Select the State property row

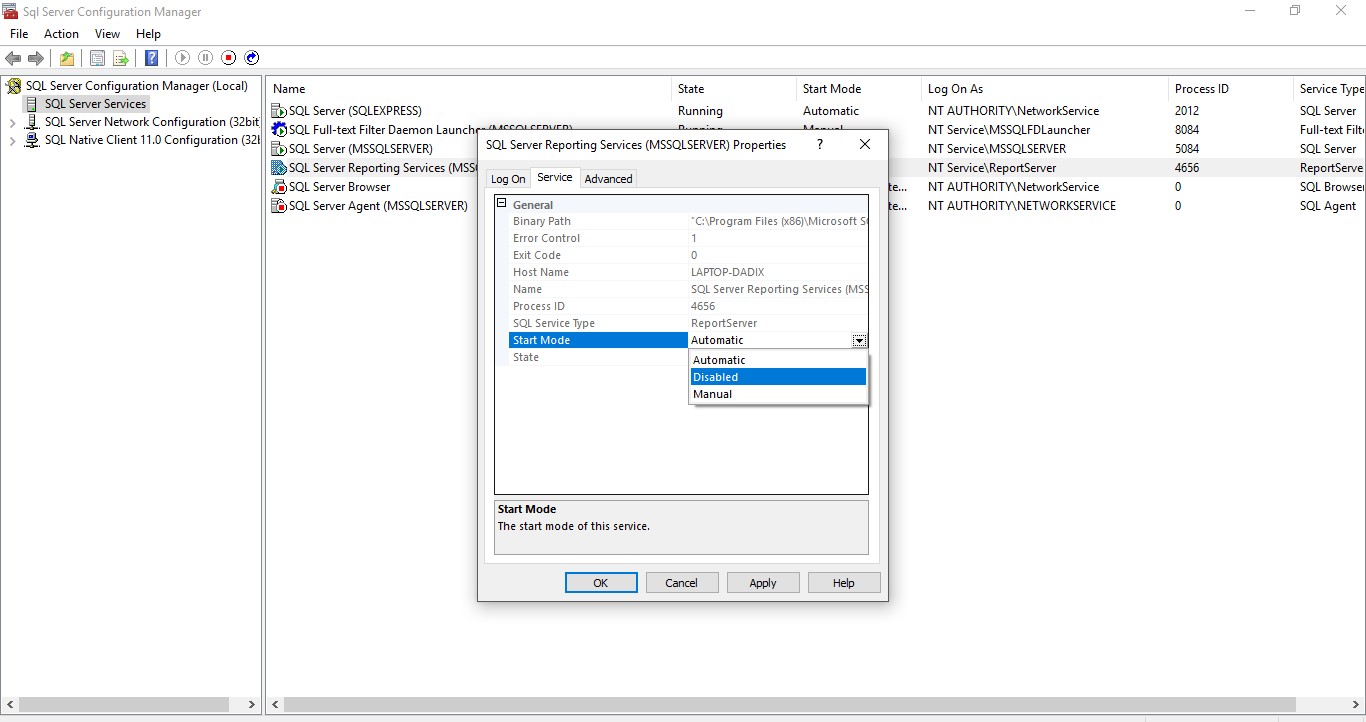(598, 357)
